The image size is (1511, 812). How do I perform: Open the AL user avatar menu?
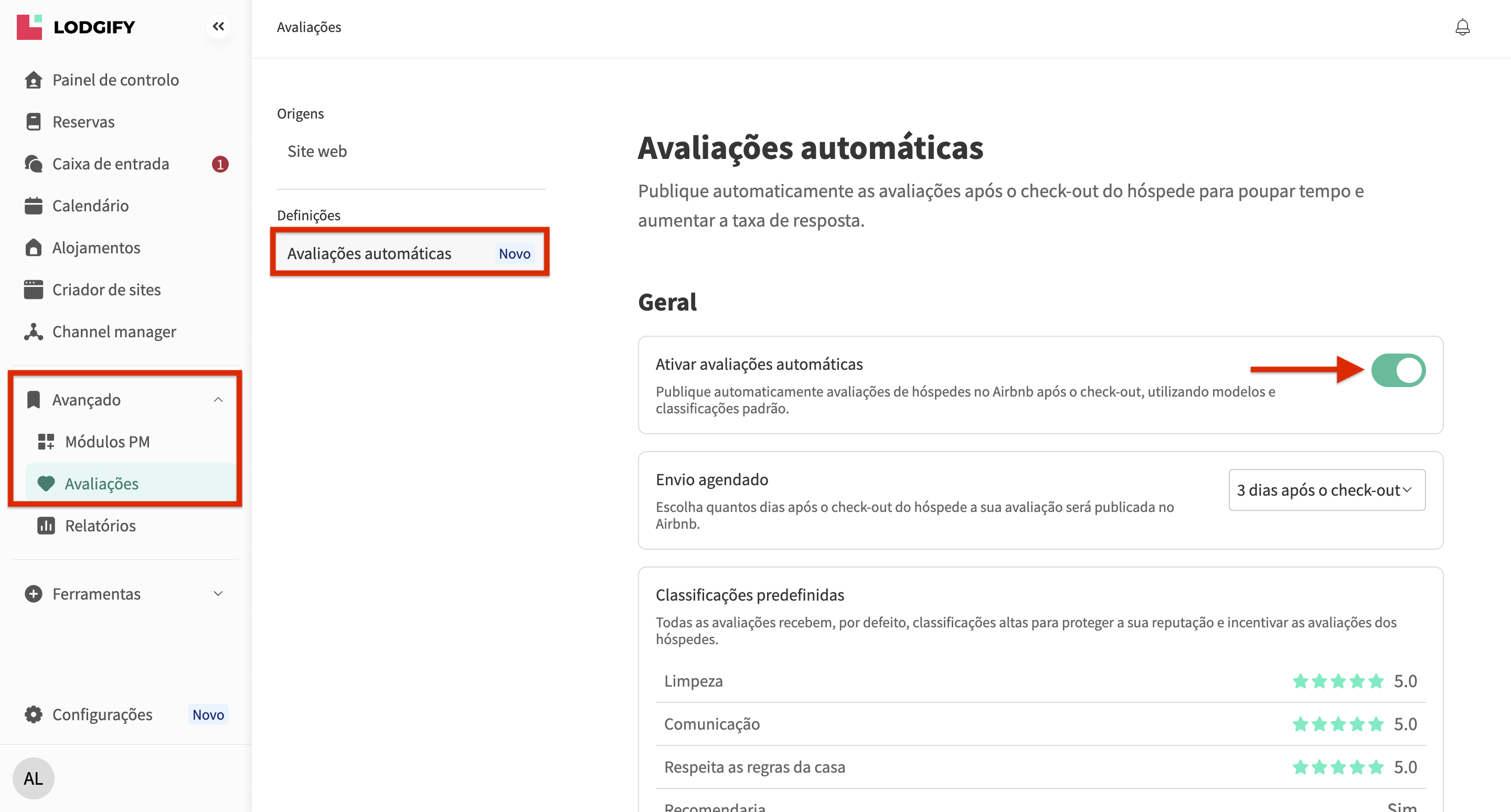point(34,778)
